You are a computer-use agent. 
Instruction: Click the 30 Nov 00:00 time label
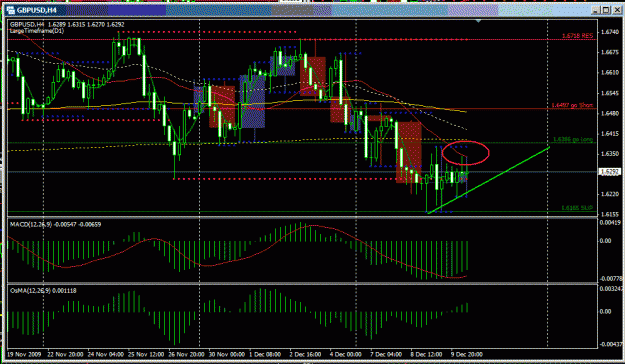(227, 354)
